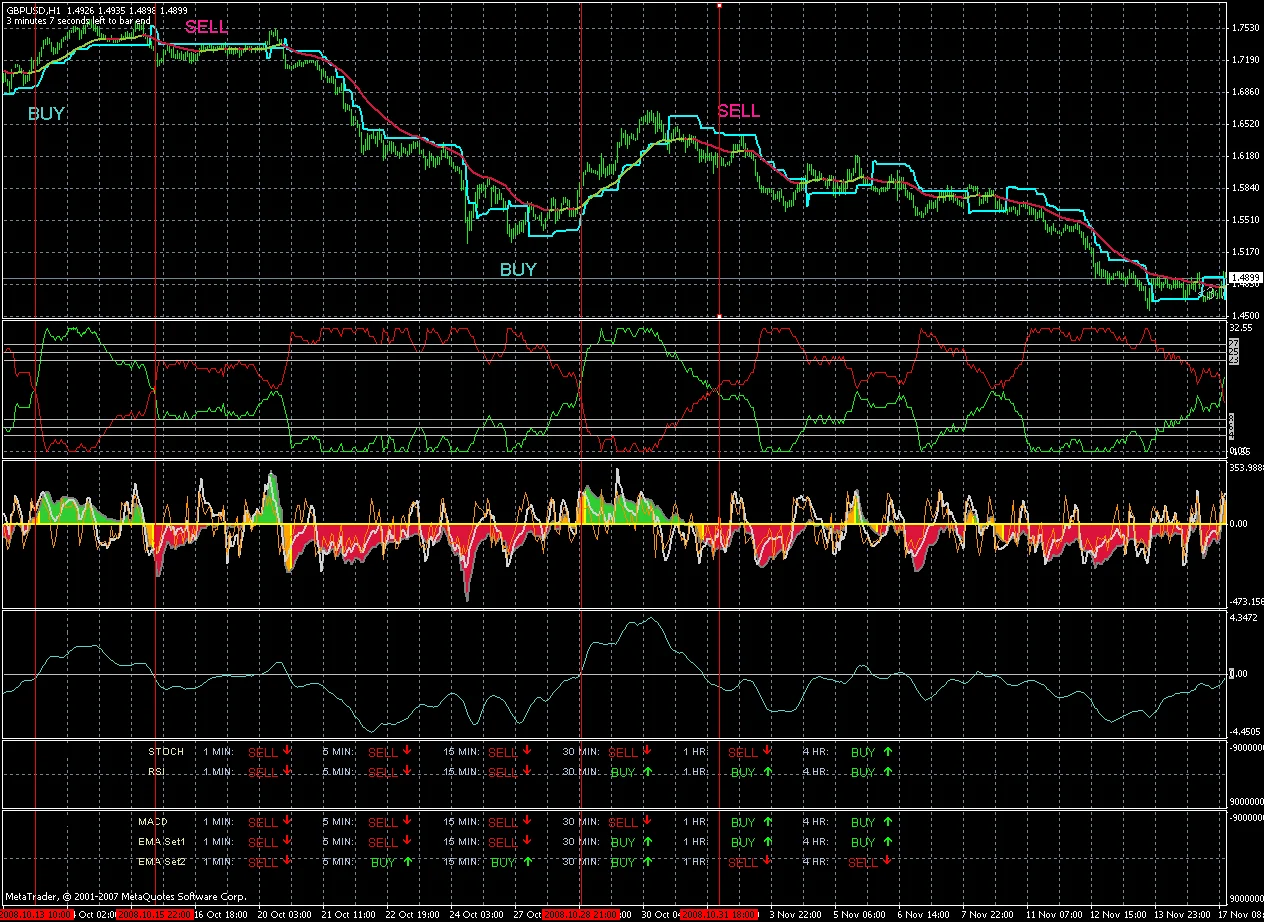Click the STOCH 1 MIN red sell arrow
The height and width of the screenshot is (922, 1264).
[287, 751]
